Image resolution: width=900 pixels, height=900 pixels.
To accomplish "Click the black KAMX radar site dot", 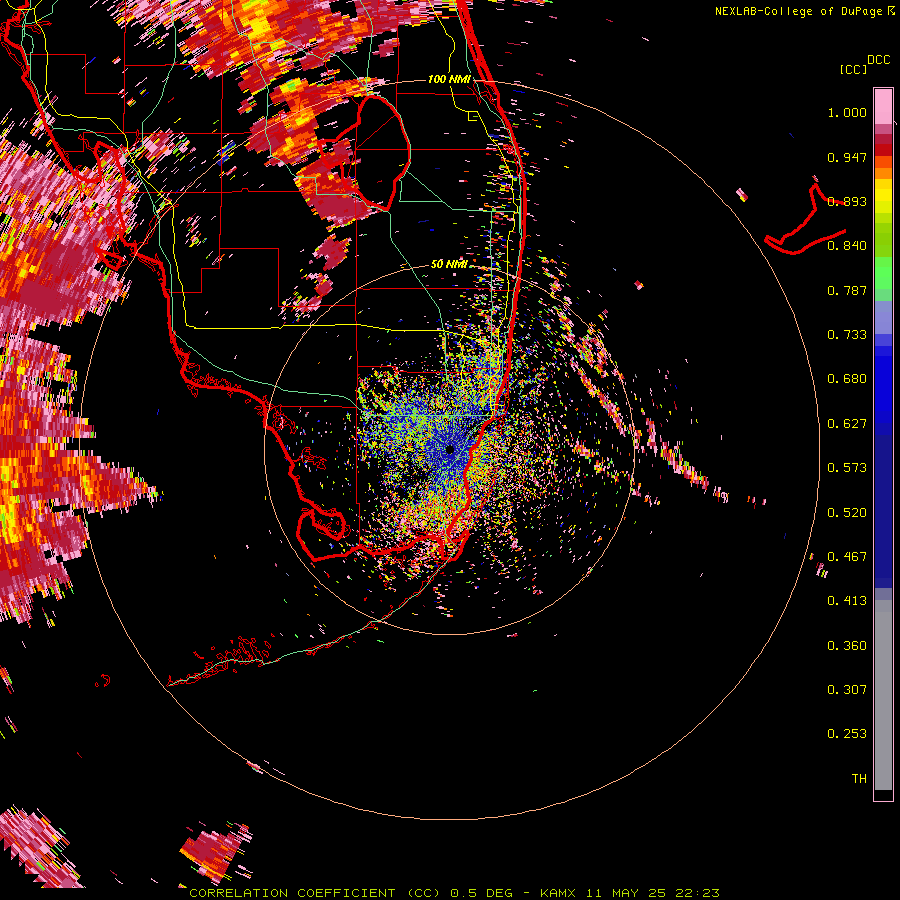I will 450,450.
